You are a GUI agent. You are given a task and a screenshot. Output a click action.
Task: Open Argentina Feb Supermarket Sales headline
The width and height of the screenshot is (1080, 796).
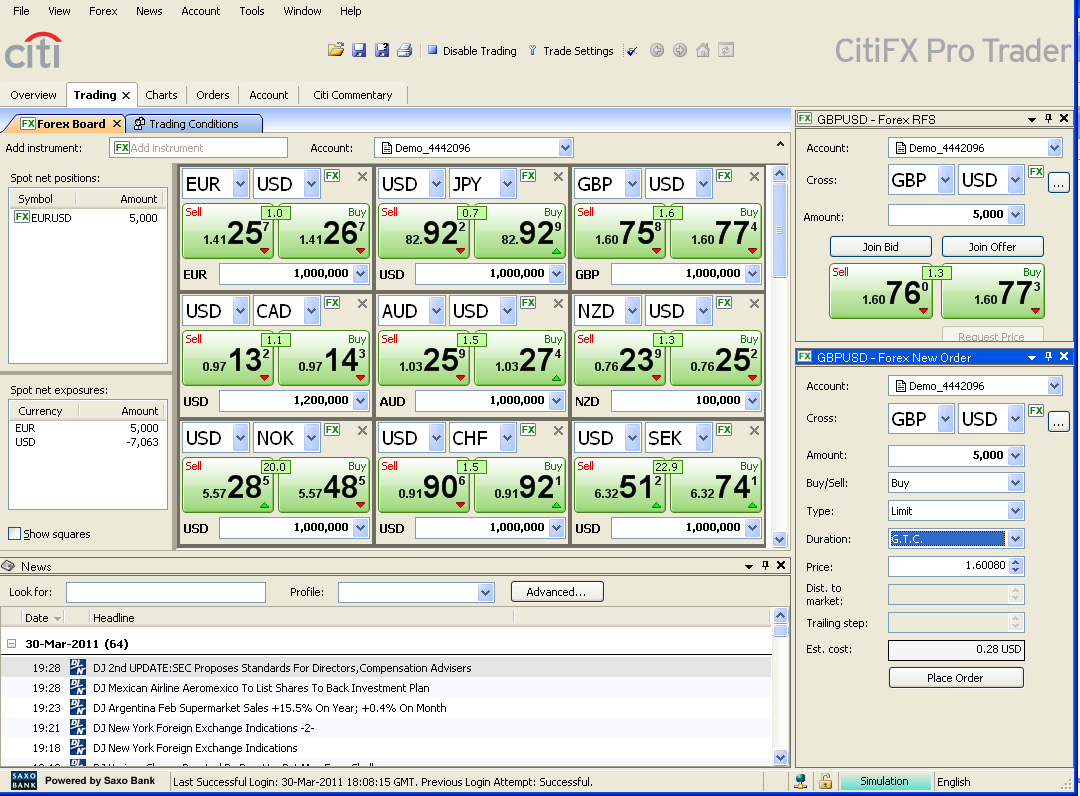coord(269,708)
